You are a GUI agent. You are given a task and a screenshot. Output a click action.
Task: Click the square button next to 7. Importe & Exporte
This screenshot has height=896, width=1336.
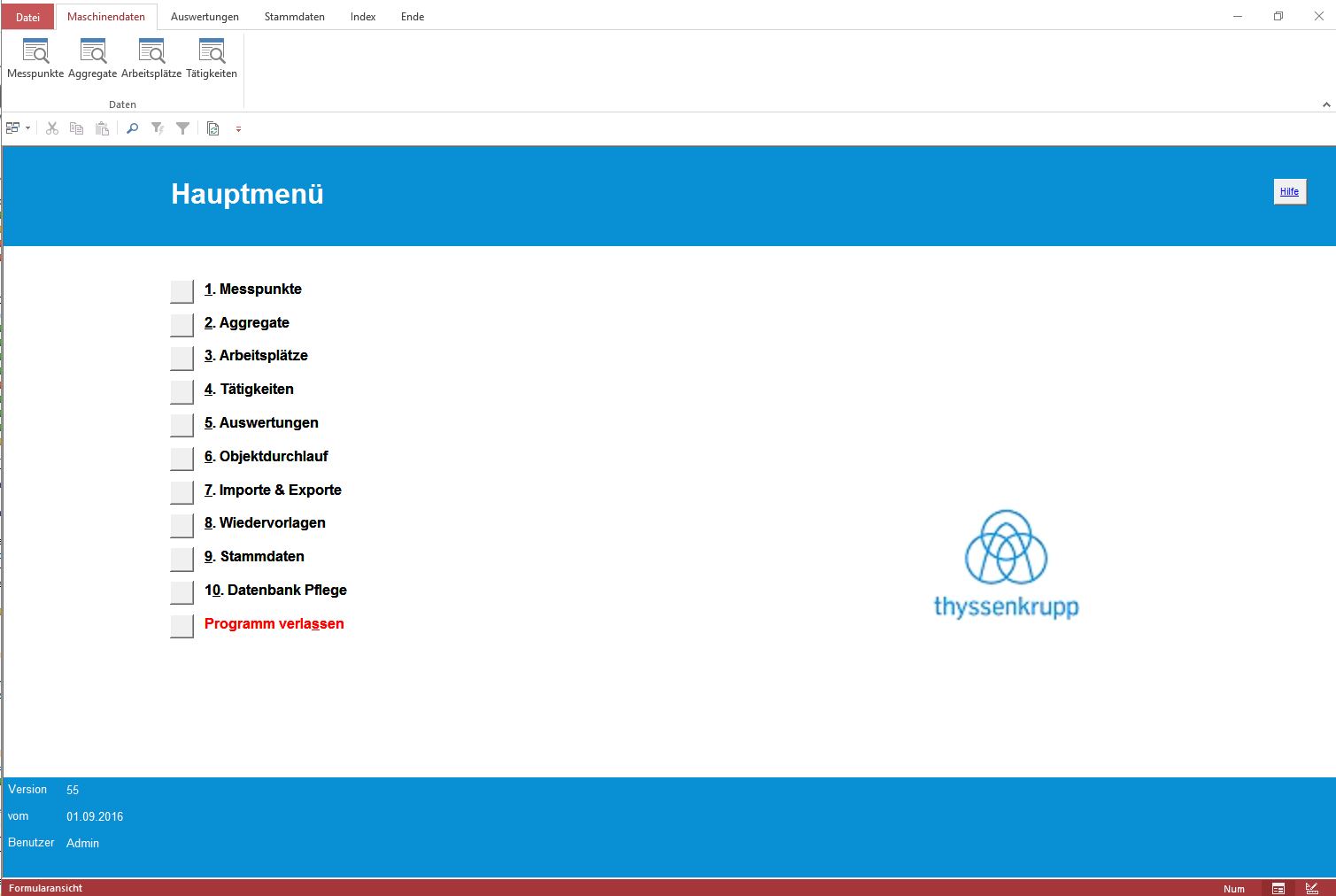[181, 492]
